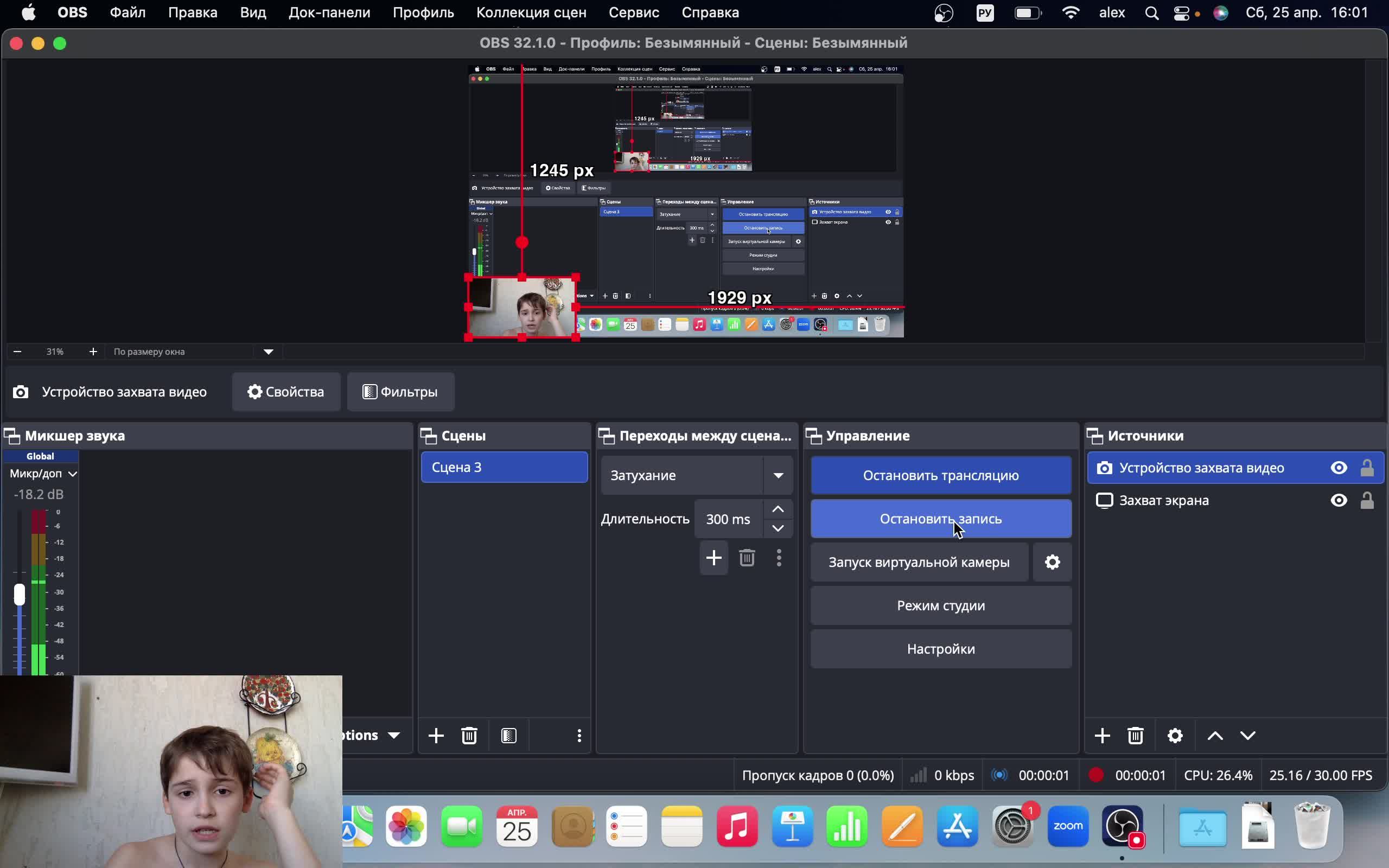Open the Затухание transition dropdown
Screen dimensions: 1389x868
click(778, 475)
